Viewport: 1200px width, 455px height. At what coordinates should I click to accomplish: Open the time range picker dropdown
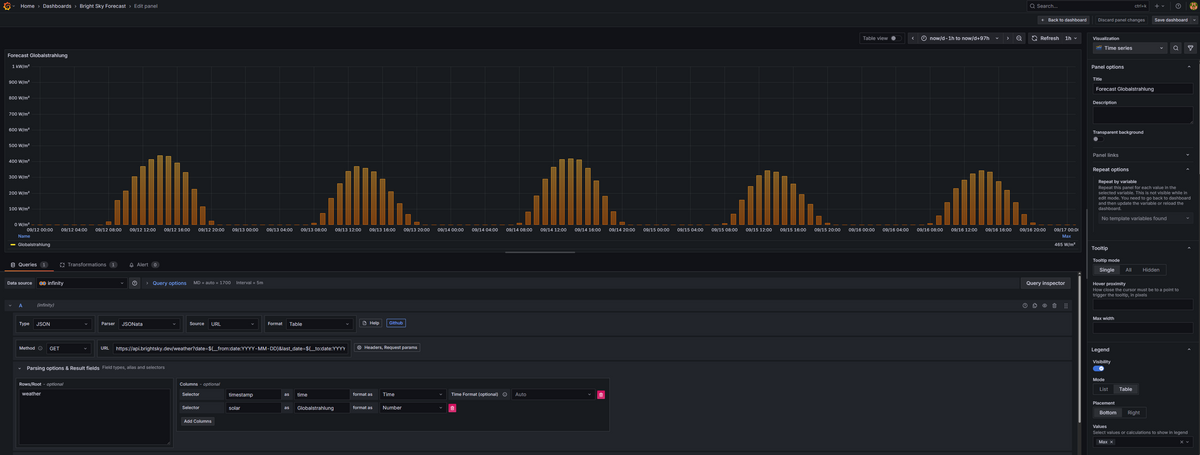pos(960,38)
